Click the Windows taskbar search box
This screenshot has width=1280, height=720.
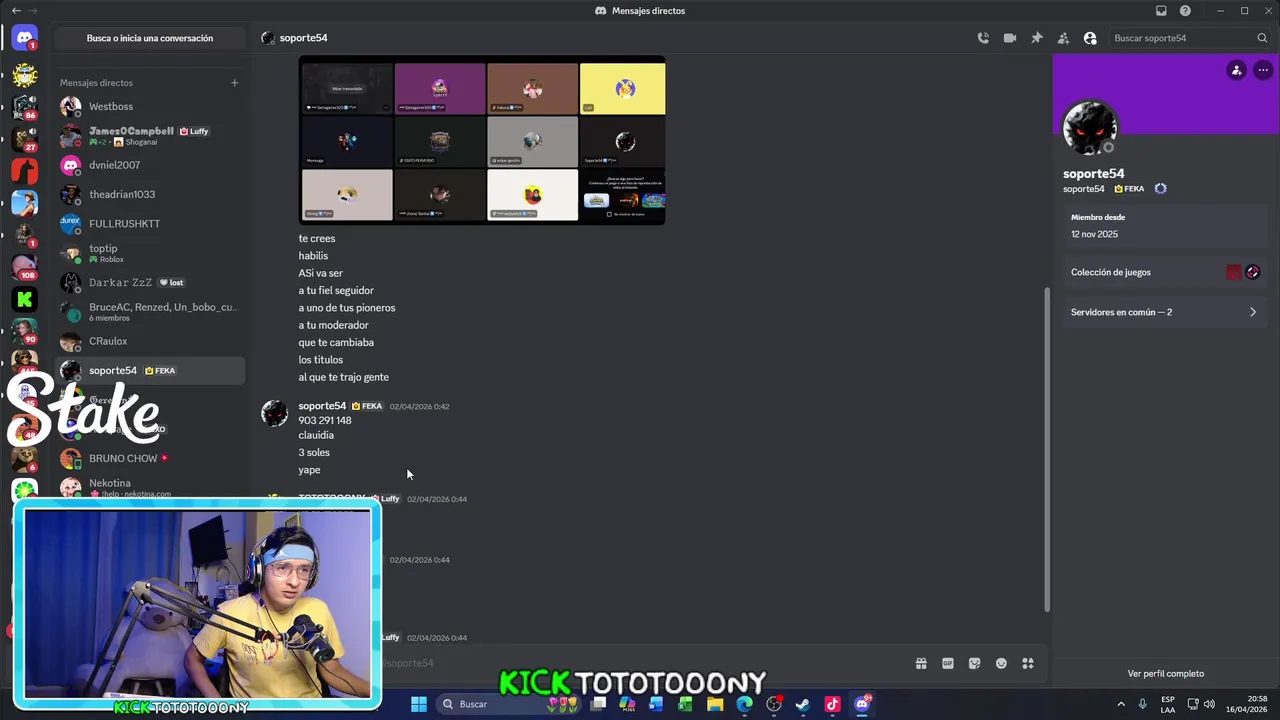(x=510, y=704)
